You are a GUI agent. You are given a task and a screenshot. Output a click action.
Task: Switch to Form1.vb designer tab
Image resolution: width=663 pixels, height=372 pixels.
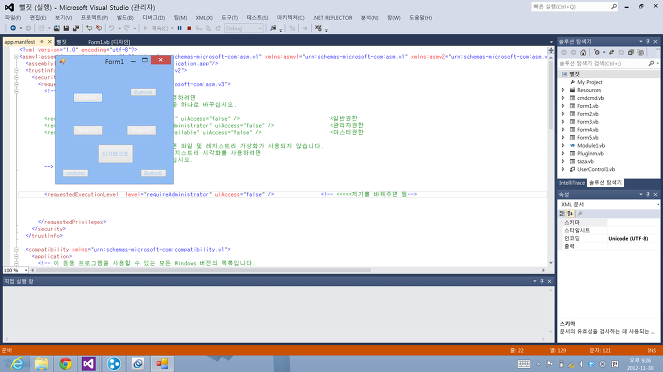pyautogui.click(x=109, y=42)
